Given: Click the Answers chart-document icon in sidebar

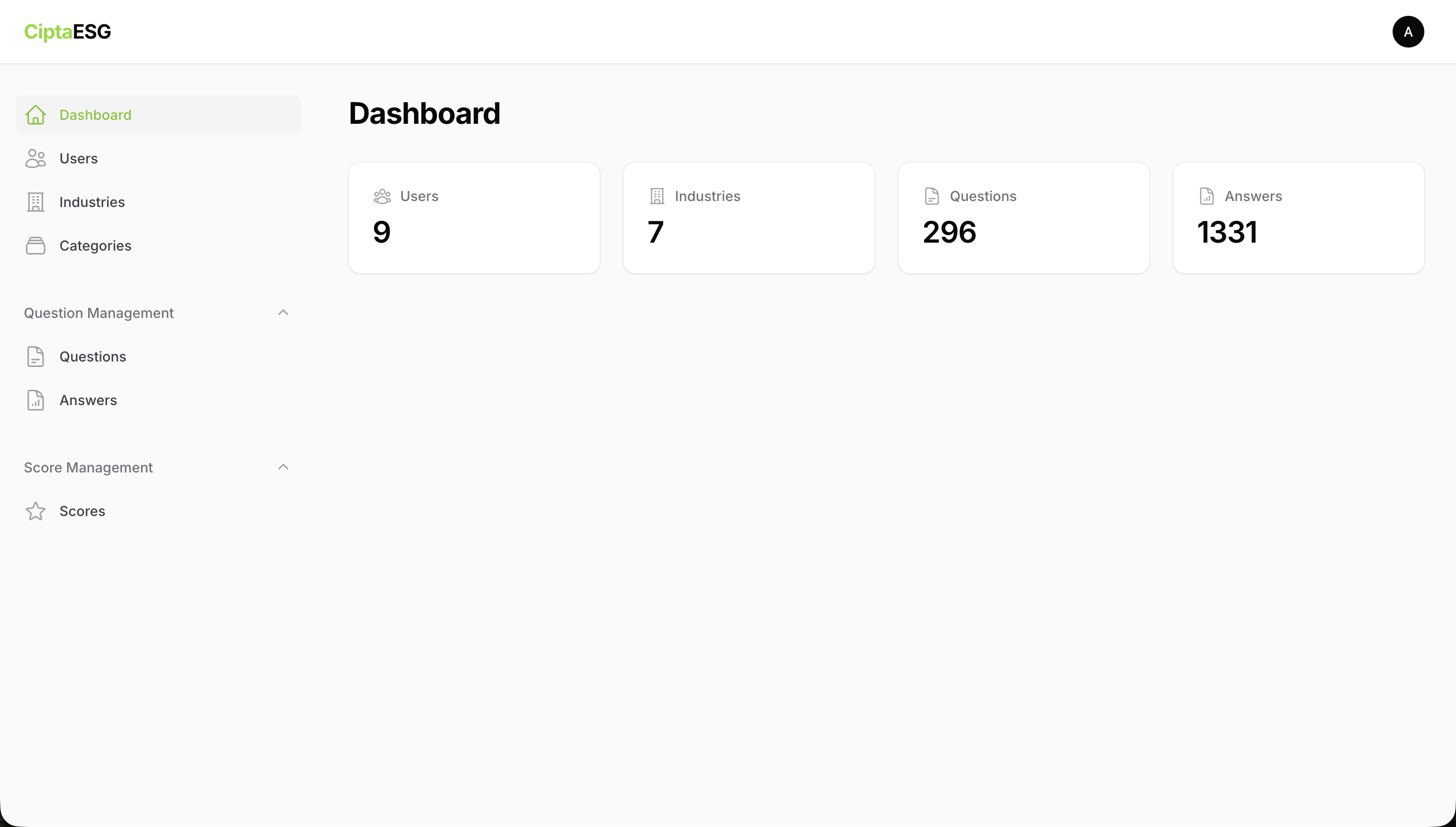Looking at the screenshot, I should (x=35, y=401).
